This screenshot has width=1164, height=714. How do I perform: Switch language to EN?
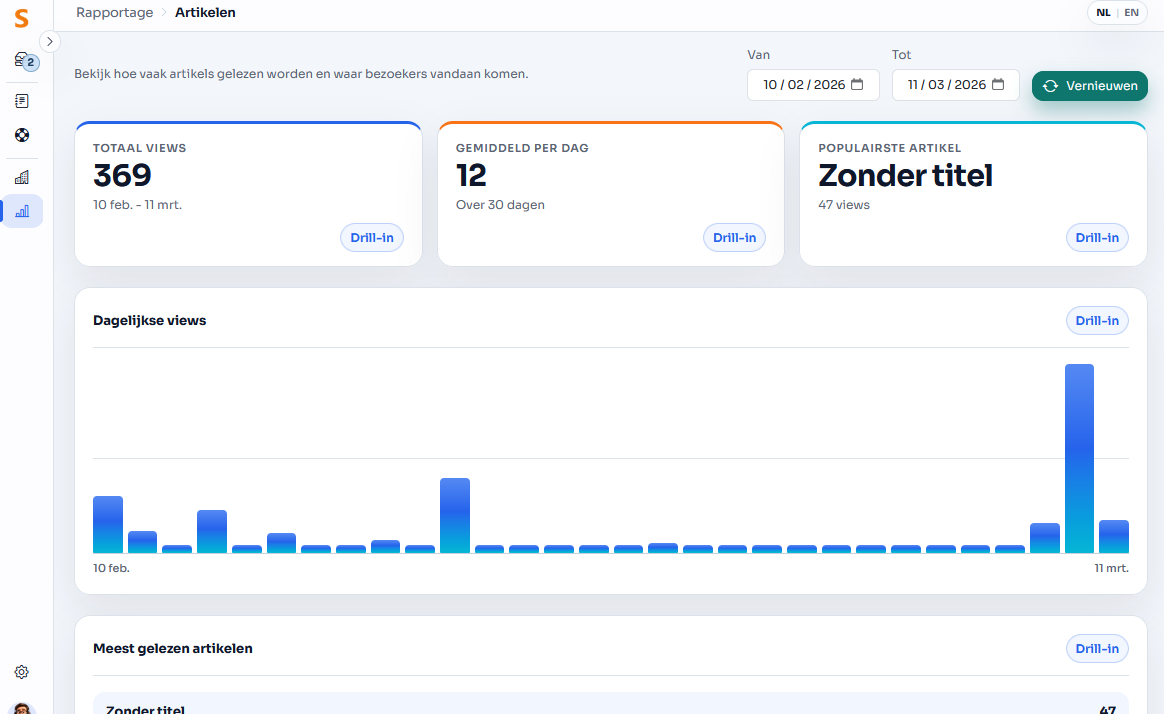1131,13
